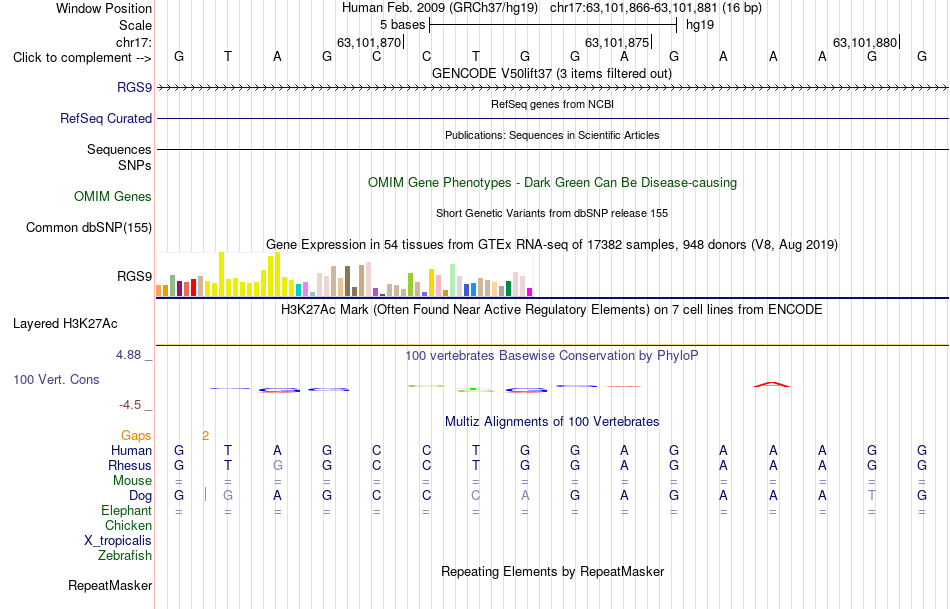Click the Publications sequences track title

pos(552,135)
